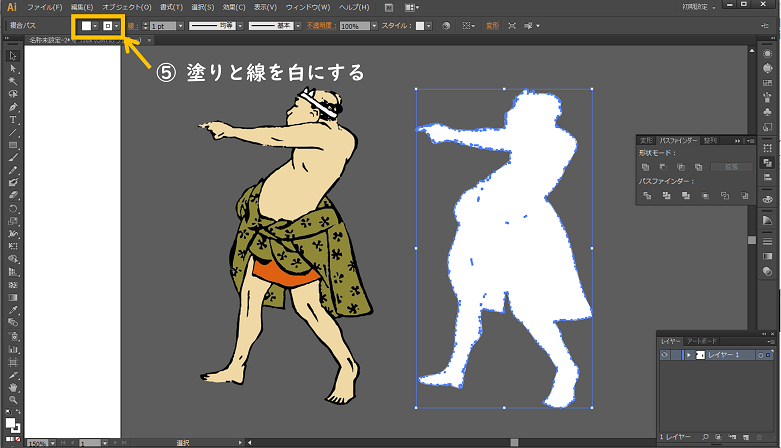Open the opacity 100% dropdown
This screenshot has height=448, width=781.
[374, 26]
